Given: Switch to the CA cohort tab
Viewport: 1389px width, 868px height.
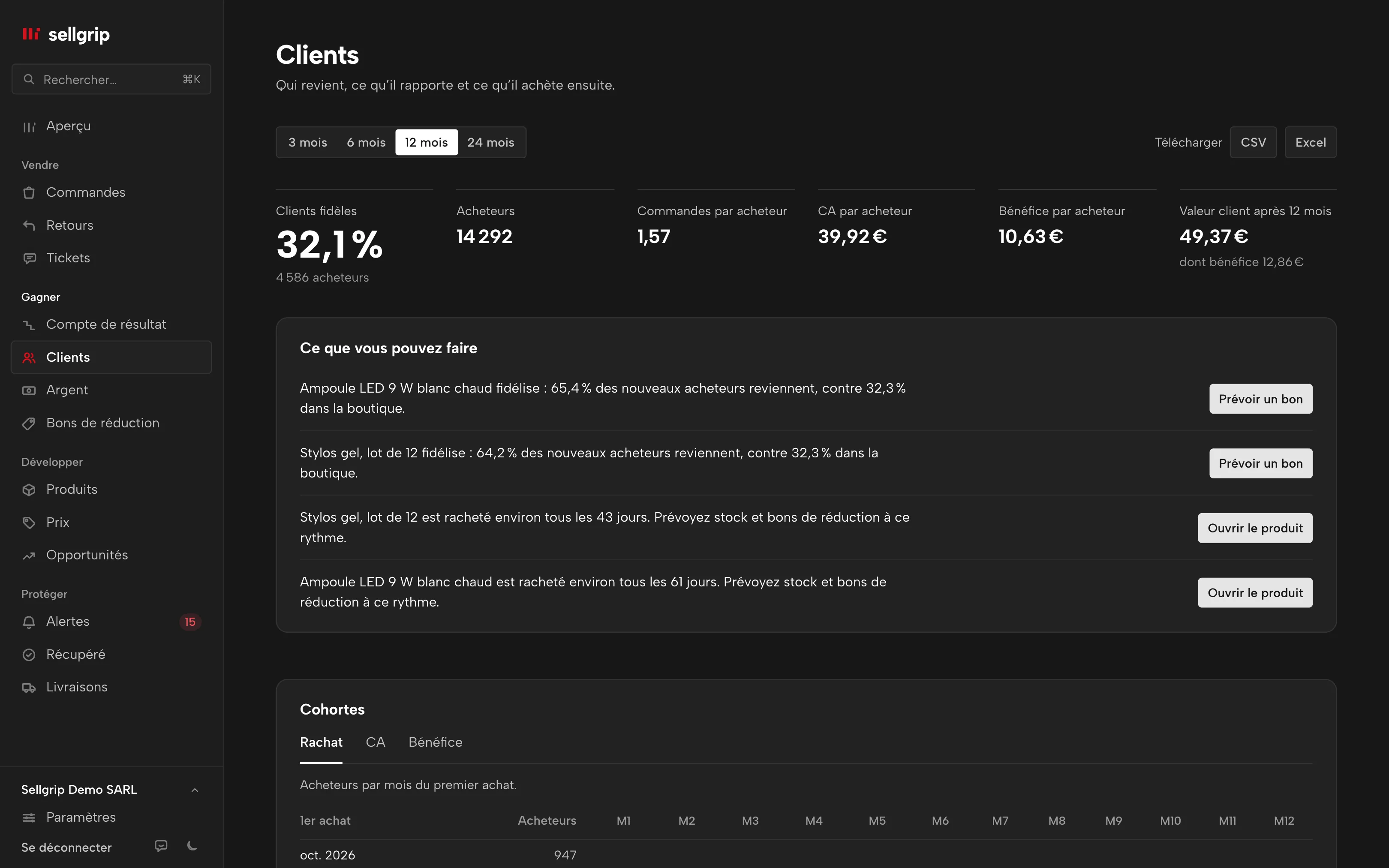Looking at the screenshot, I should 376,742.
